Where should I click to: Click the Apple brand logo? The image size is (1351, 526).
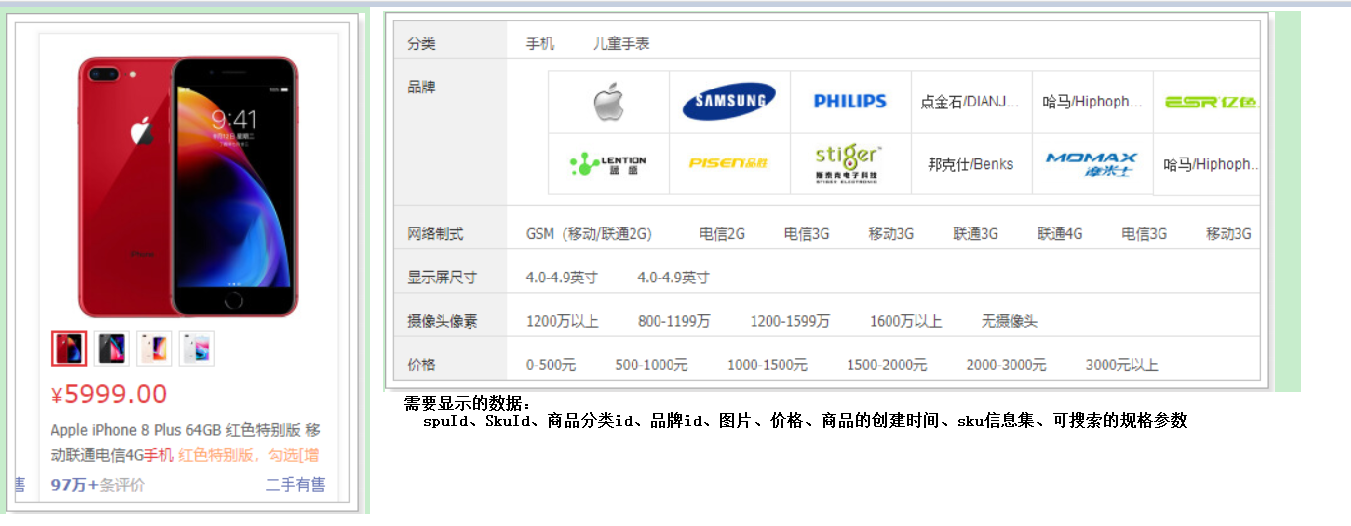tap(608, 102)
